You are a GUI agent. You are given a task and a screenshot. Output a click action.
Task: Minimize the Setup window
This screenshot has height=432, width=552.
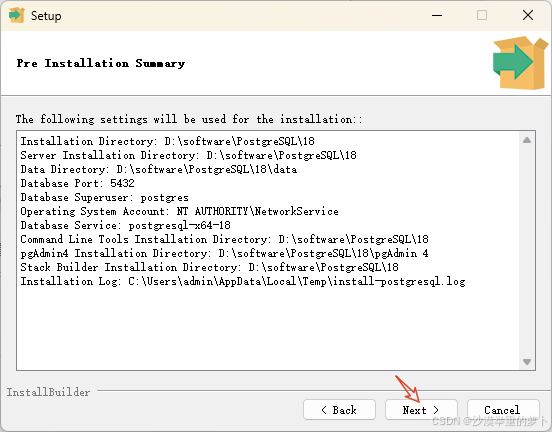point(437,15)
